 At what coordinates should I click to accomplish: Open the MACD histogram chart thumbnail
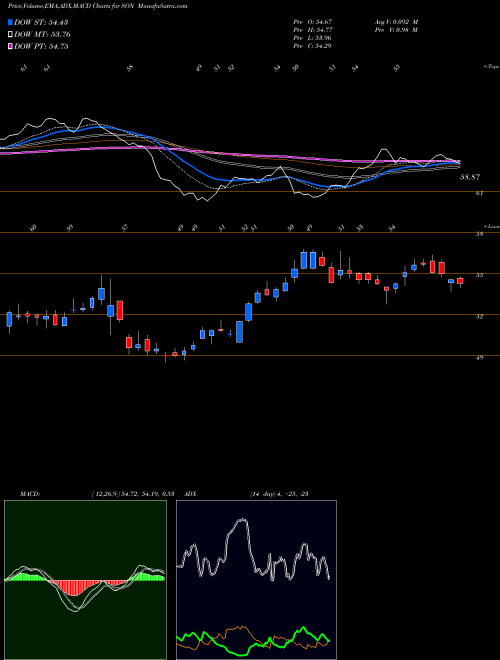point(85,580)
